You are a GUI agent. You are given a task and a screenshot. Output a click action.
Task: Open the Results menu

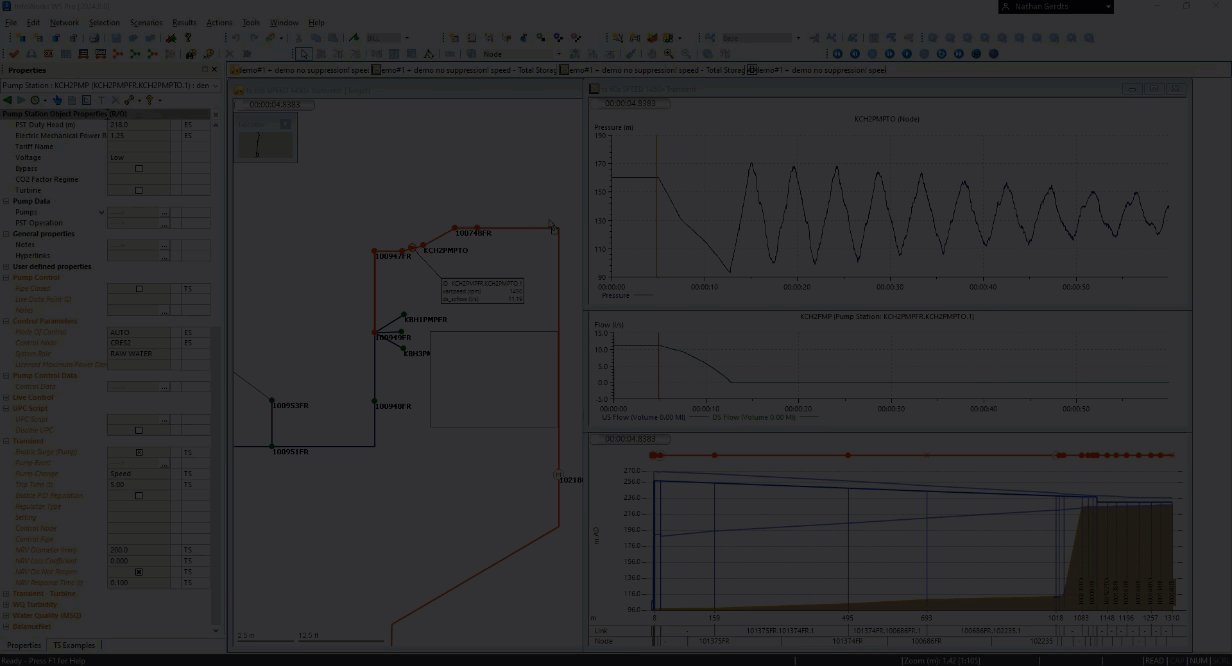184,22
